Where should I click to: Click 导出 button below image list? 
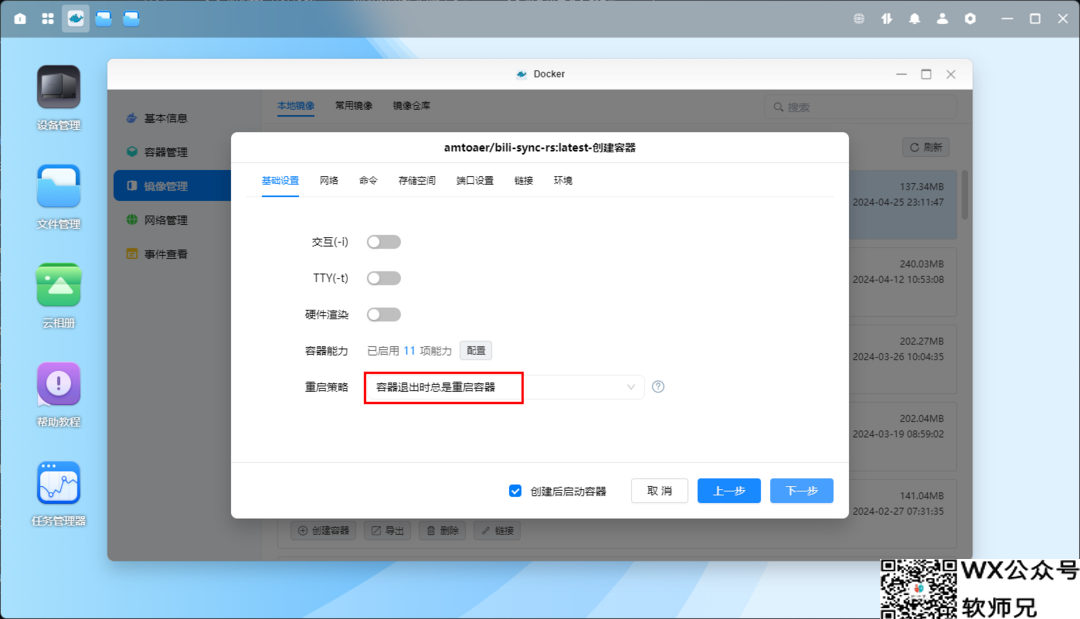click(388, 531)
